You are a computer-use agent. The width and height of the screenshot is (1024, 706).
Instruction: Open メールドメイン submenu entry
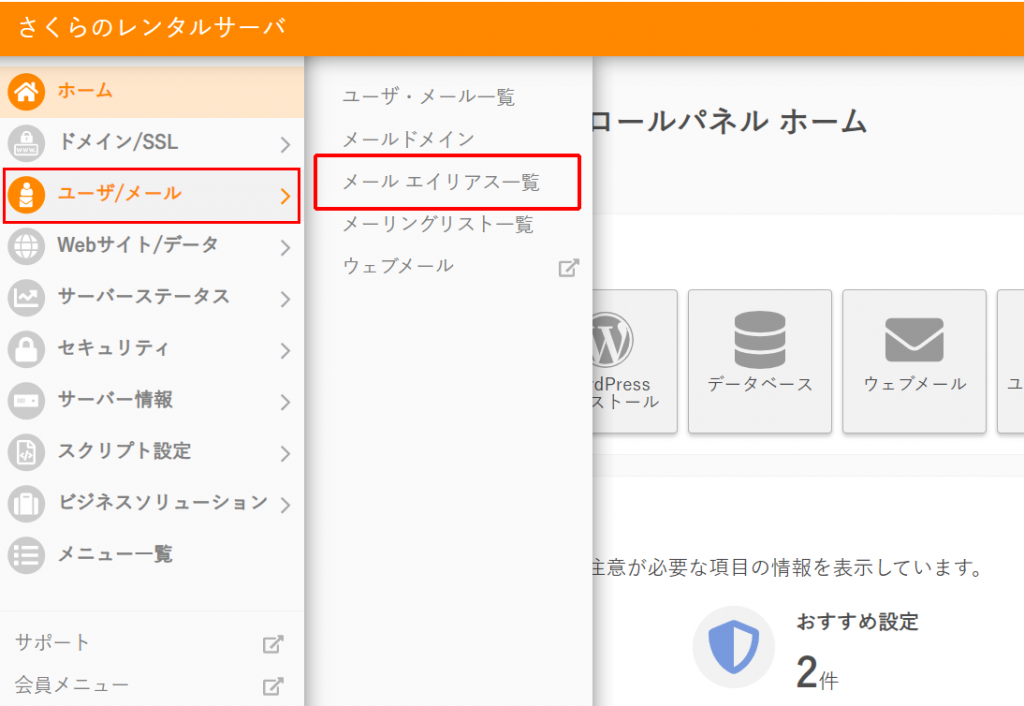(408, 139)
